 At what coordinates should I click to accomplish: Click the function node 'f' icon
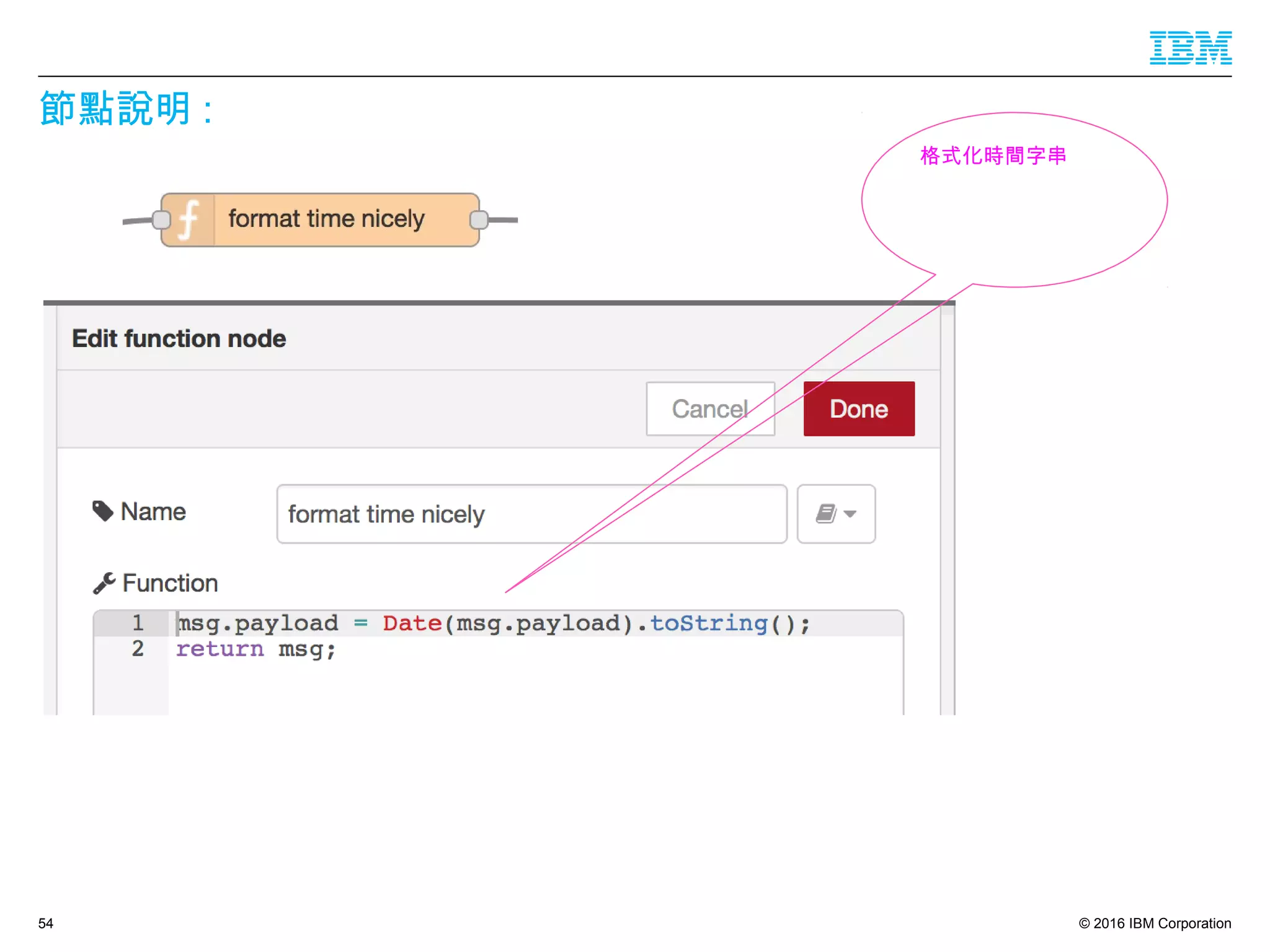coord(189,220)
